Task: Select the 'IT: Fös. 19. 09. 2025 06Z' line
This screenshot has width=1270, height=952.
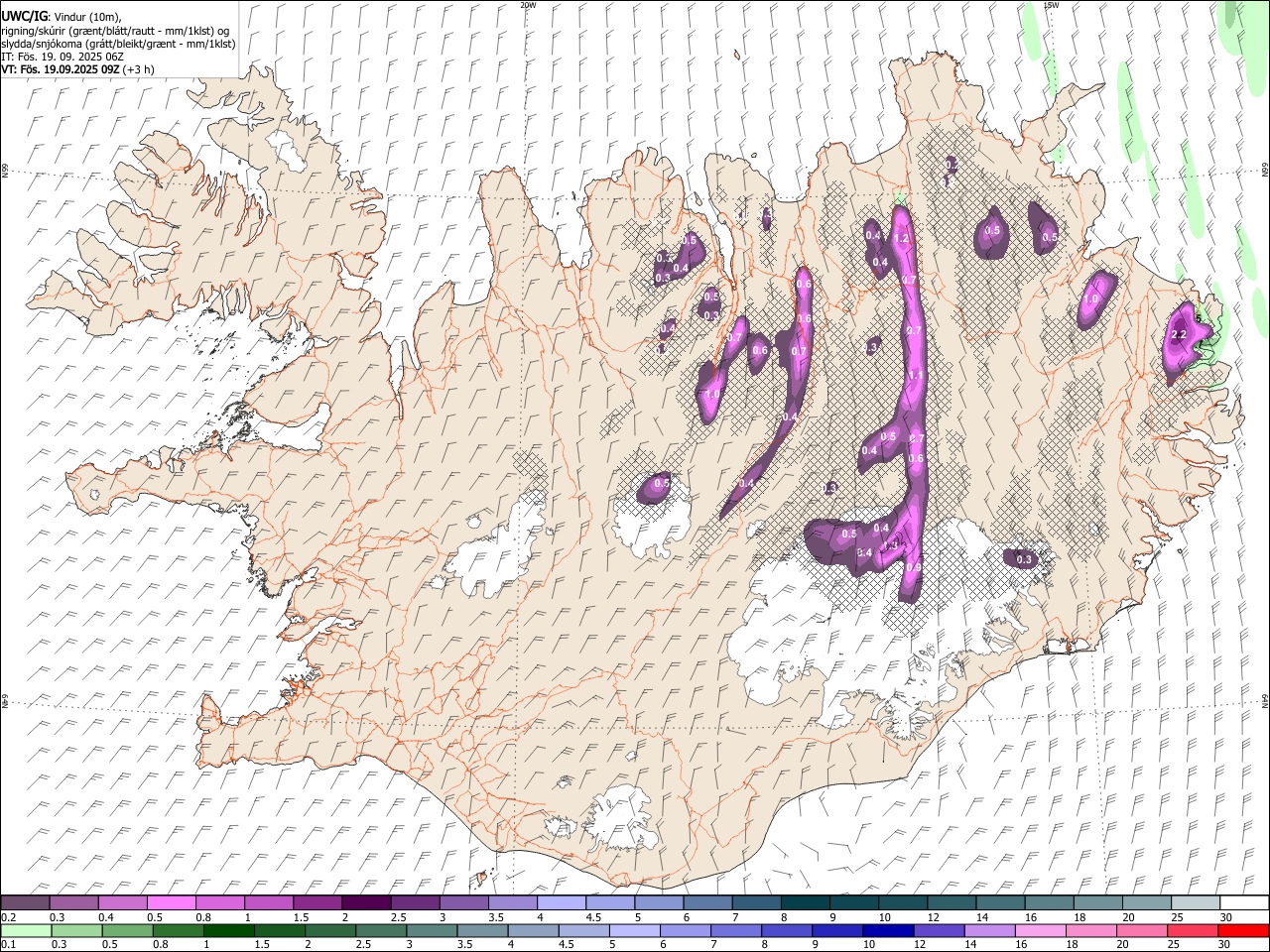Action: [x=63, y=57]
